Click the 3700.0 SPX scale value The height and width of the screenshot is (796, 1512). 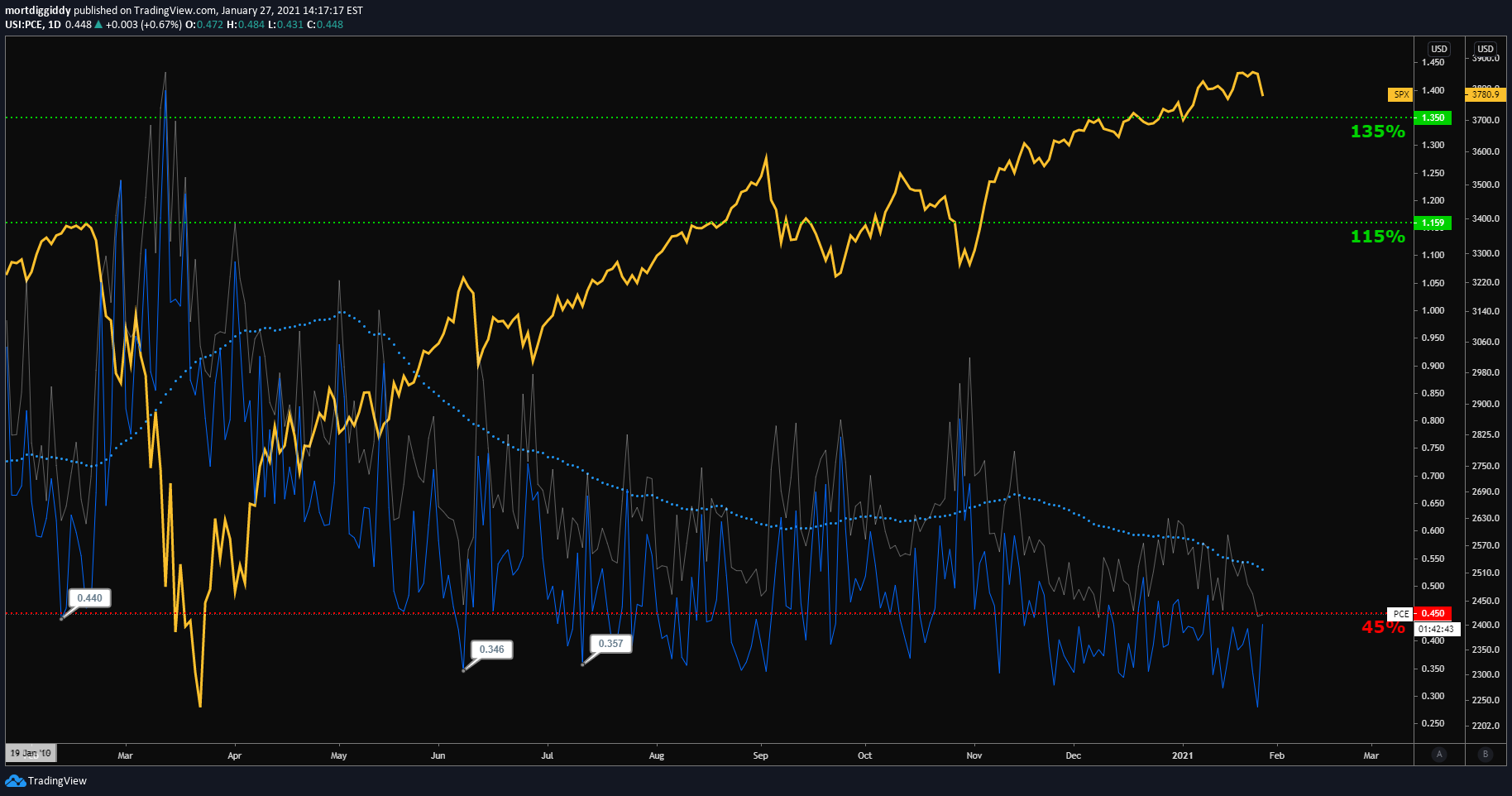tap(1486, 120)
